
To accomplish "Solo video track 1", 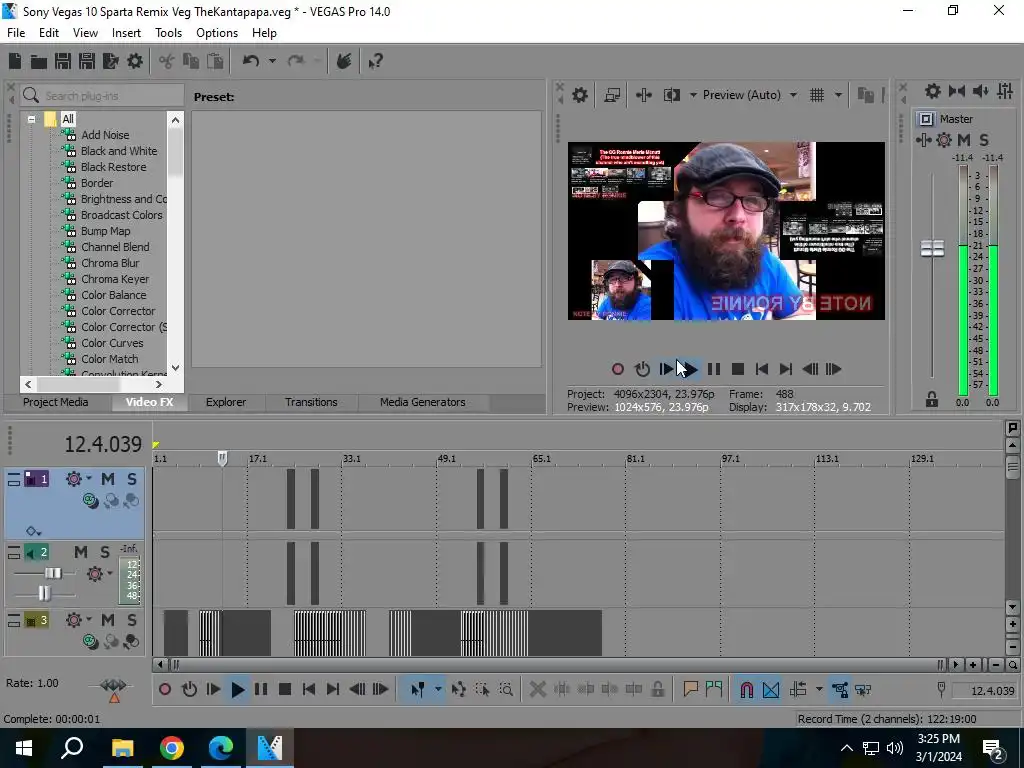I will [132, 479].
